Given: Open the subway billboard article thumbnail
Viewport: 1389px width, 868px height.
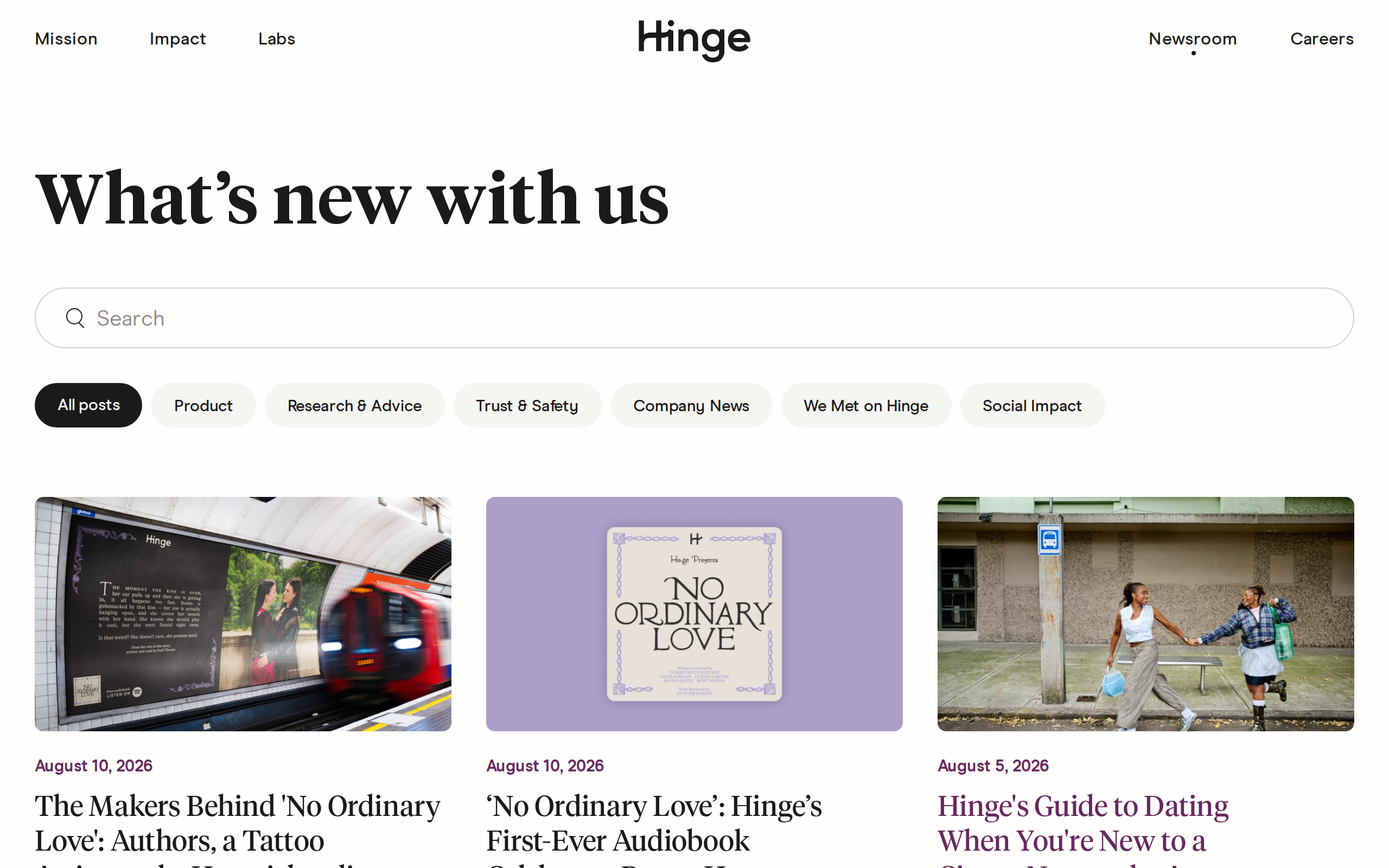Looking at the screenshot, I should pyautogui.click(x=243, y=614).
